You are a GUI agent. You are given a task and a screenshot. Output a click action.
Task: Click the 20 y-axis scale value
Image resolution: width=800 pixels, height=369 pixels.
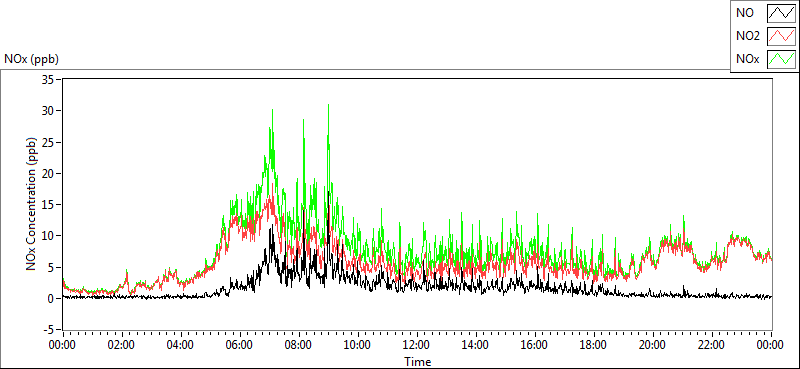(x=48, y=174)
